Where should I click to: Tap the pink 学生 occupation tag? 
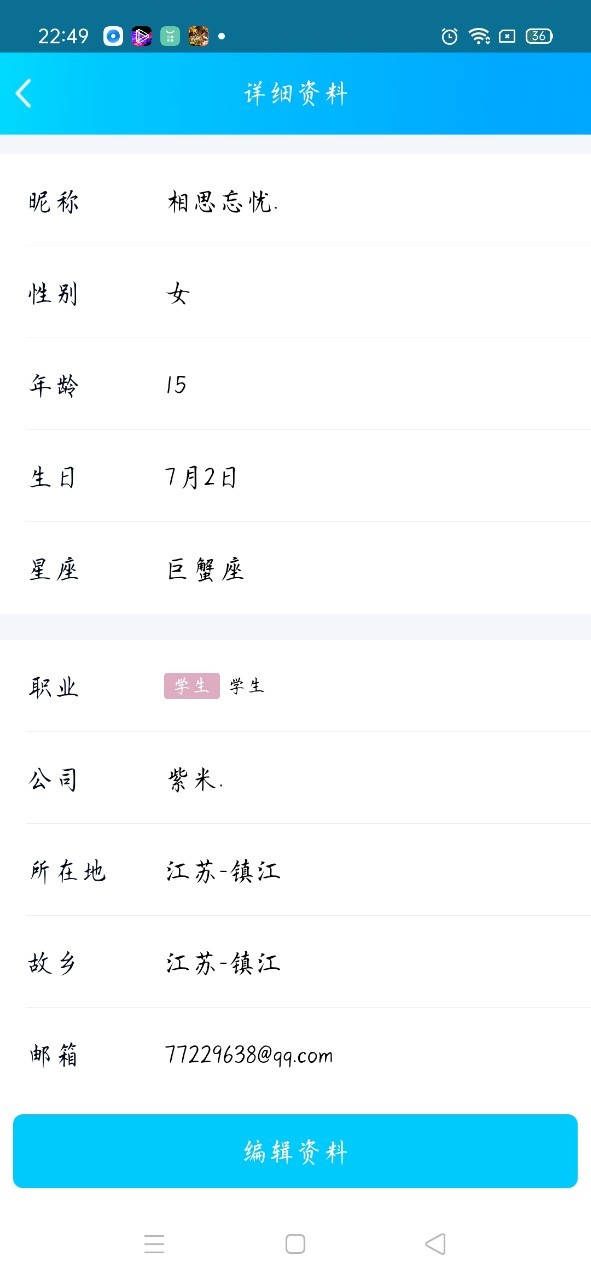[x=192, y=686]
